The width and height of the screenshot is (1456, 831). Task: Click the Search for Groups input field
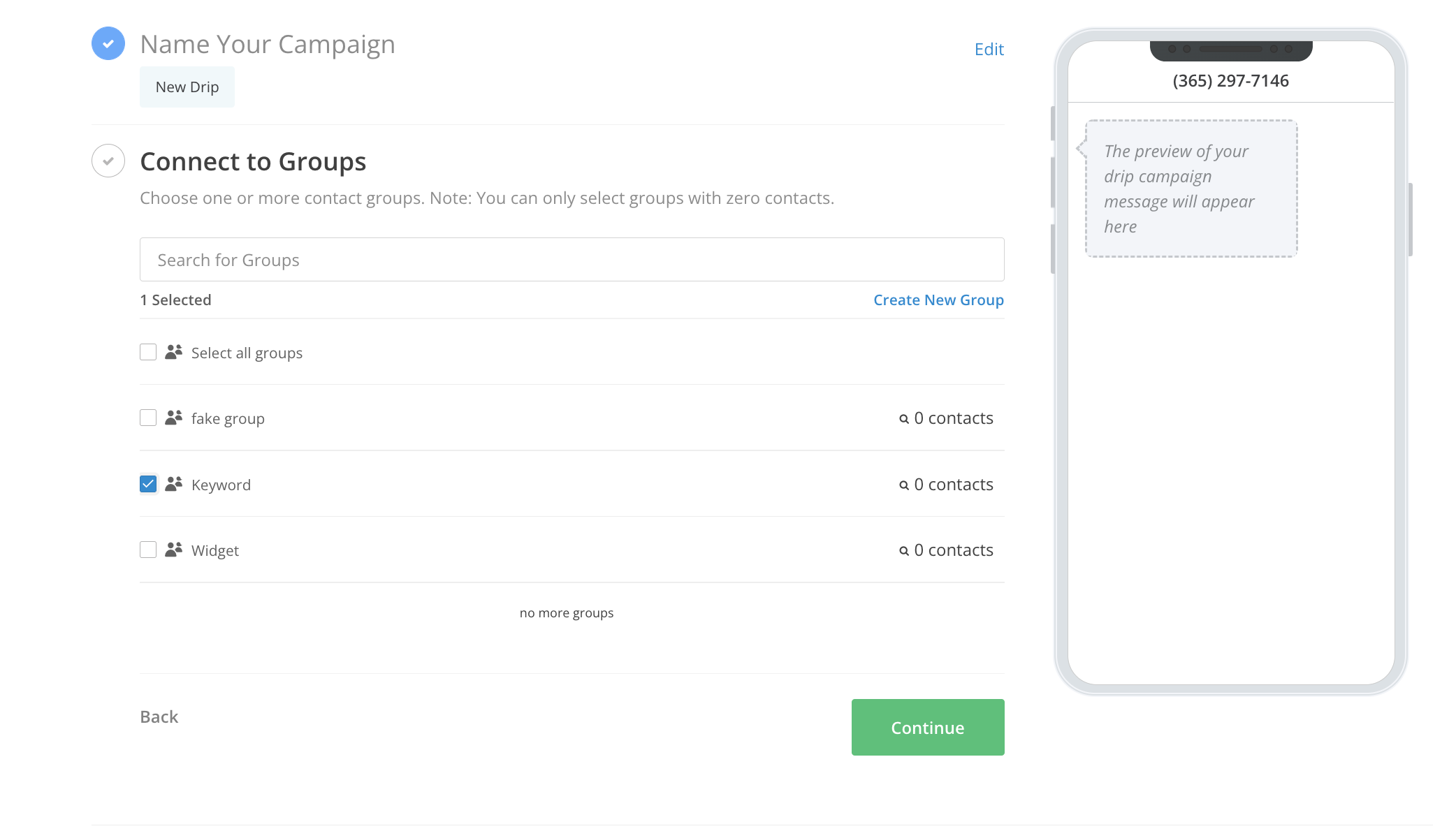pyautogui.click(x=572, y=260)
